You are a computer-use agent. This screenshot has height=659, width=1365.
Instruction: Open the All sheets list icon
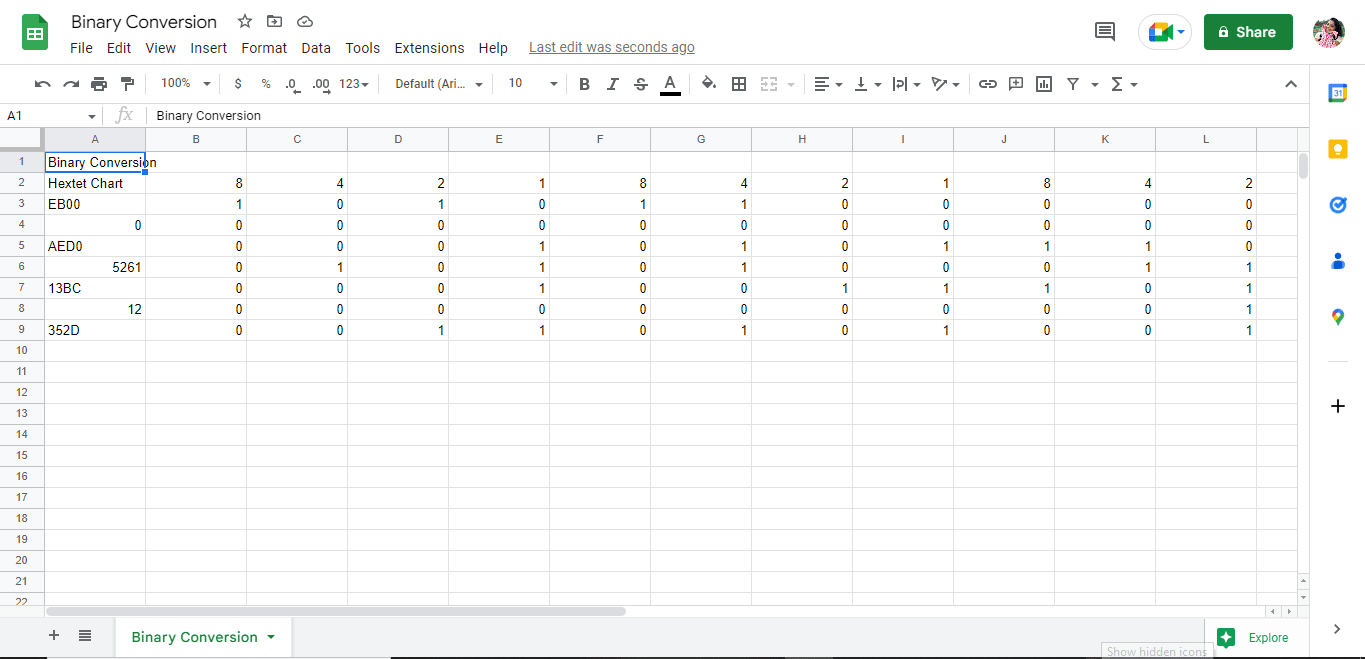(x=85, y=636)
